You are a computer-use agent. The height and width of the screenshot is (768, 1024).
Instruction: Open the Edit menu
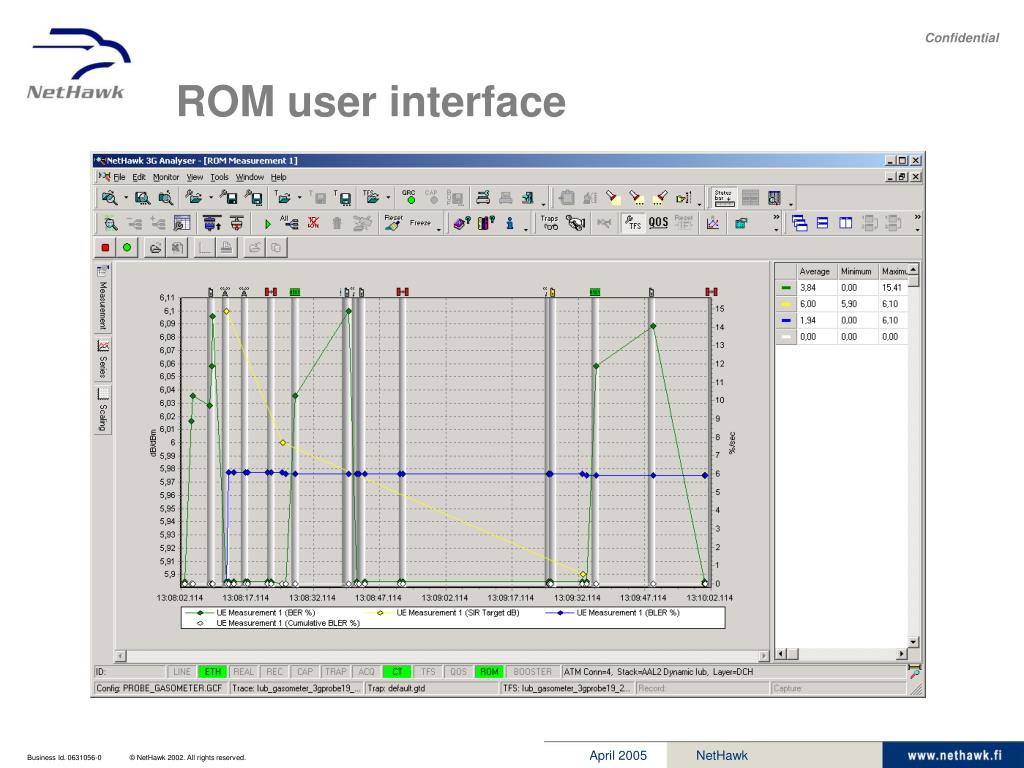(139, 177)
